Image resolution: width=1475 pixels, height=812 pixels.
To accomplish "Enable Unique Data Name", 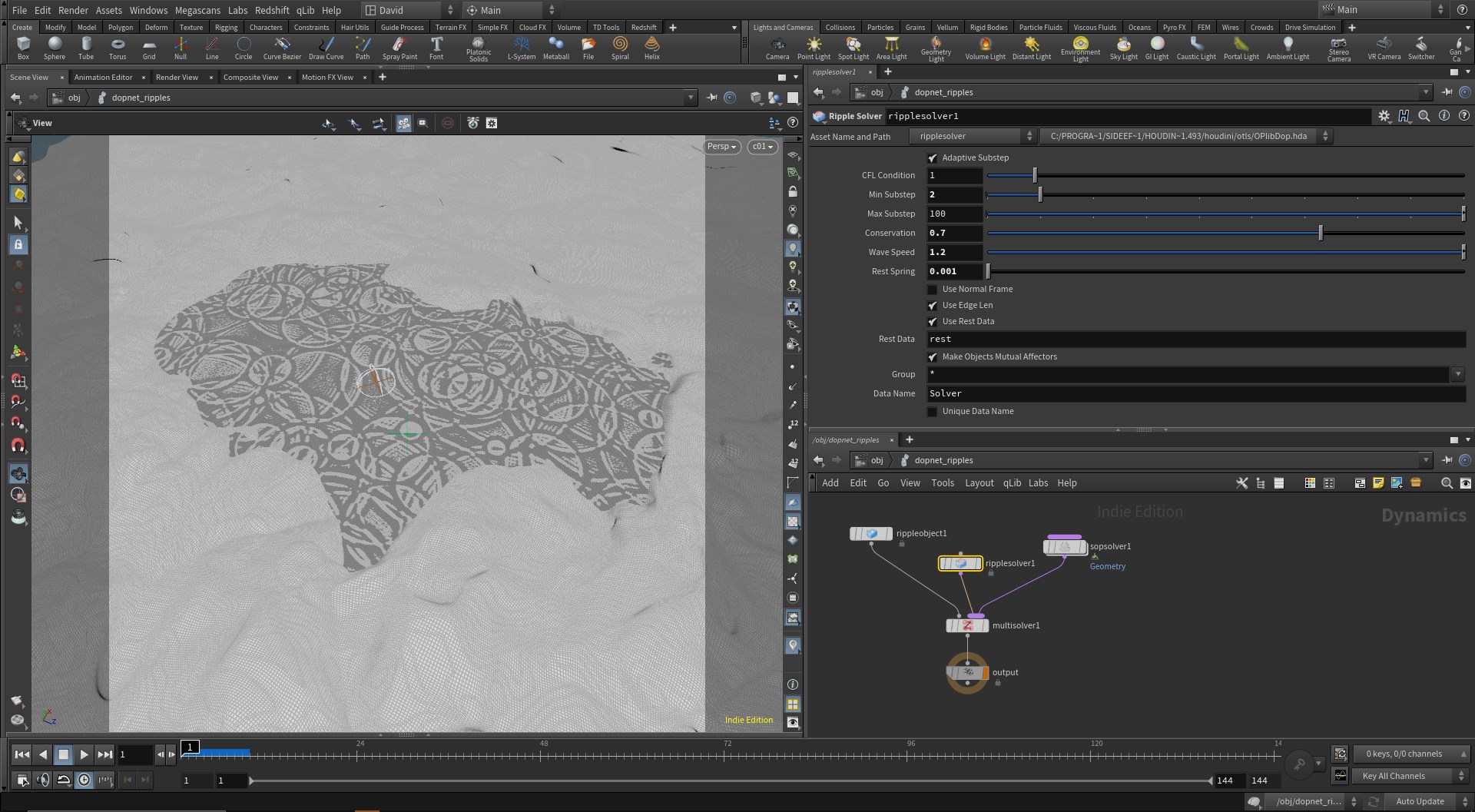I will pyautogui.click(x=933, y=412).
